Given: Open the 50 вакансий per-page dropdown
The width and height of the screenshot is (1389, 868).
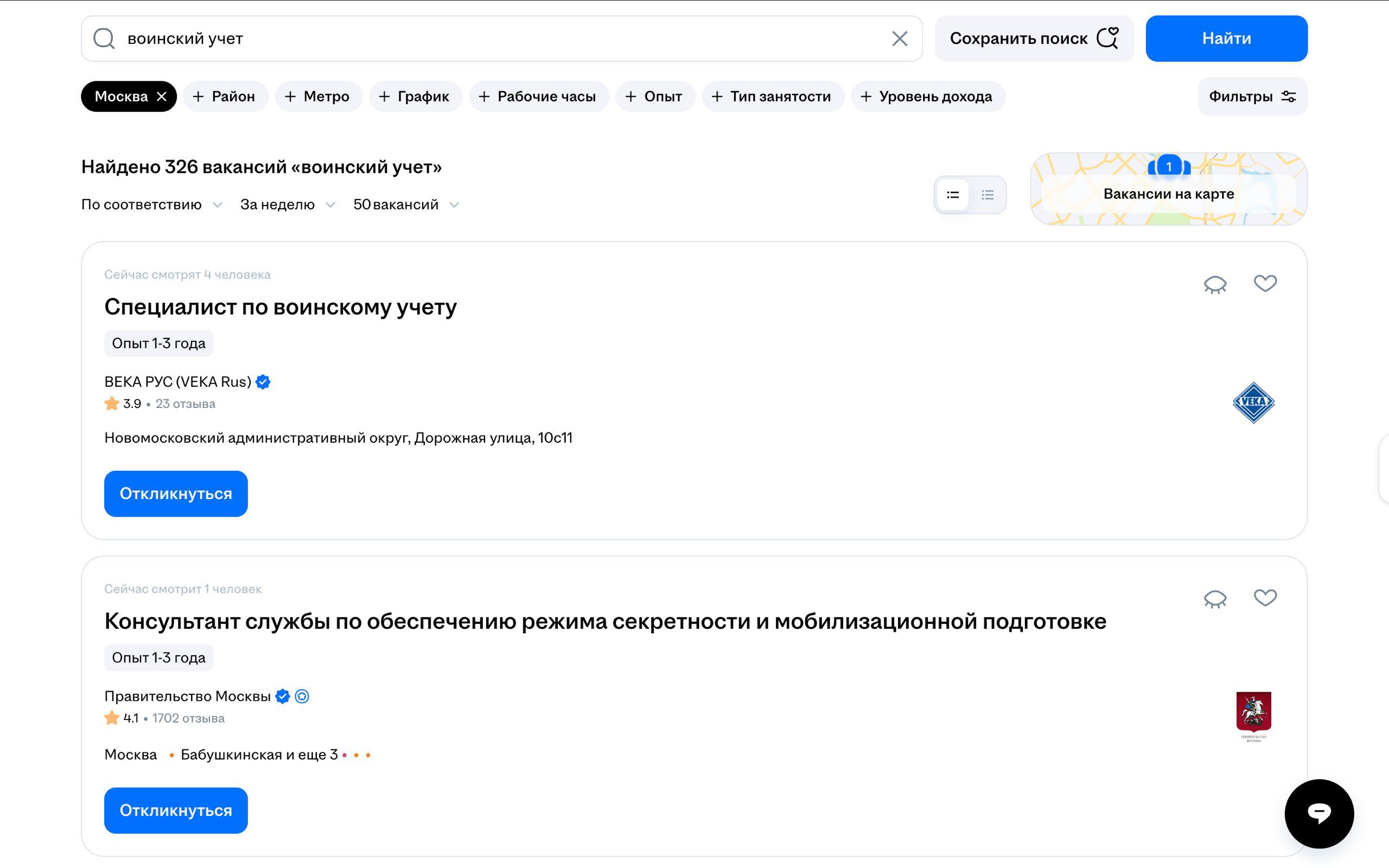Looking at the screenshot, I should (x=406, y=205).
